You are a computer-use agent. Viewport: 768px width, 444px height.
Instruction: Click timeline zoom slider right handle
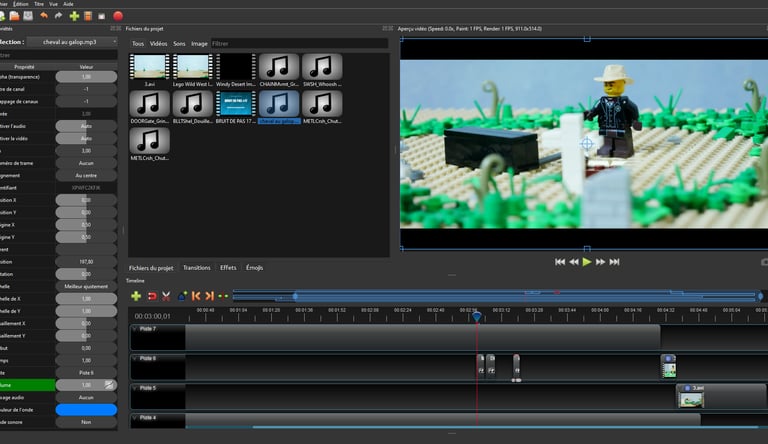[x=760, y=296]
